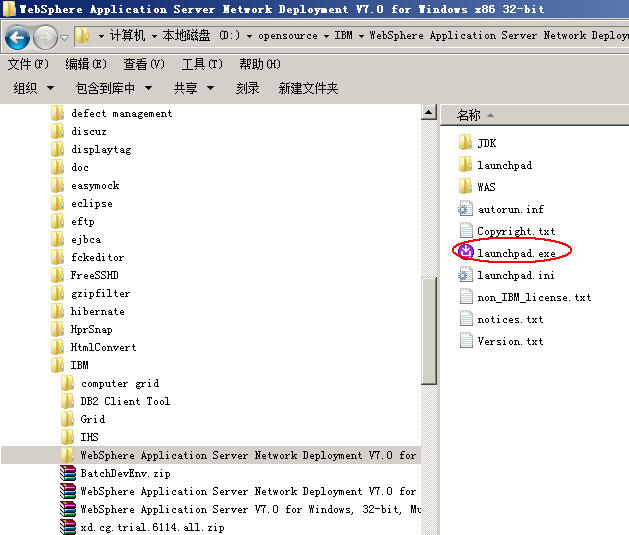
Task: Expand dropdown arrow after IBM breadcrumb
Action: click(x=361, y=36)
